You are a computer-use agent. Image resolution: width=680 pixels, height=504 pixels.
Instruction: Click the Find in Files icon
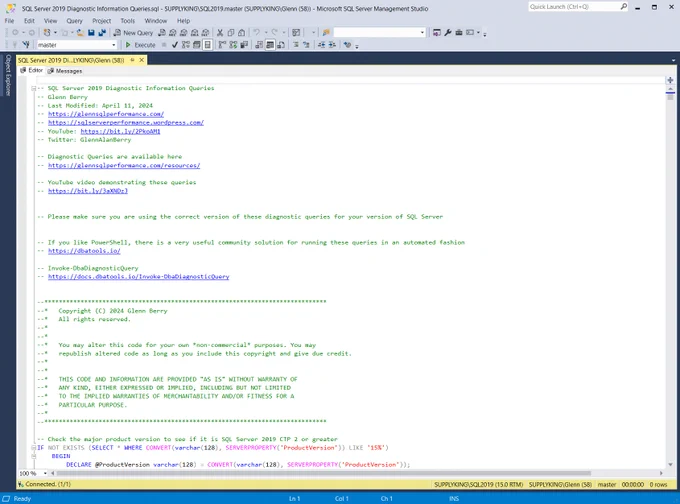click(x=326, y=33)
